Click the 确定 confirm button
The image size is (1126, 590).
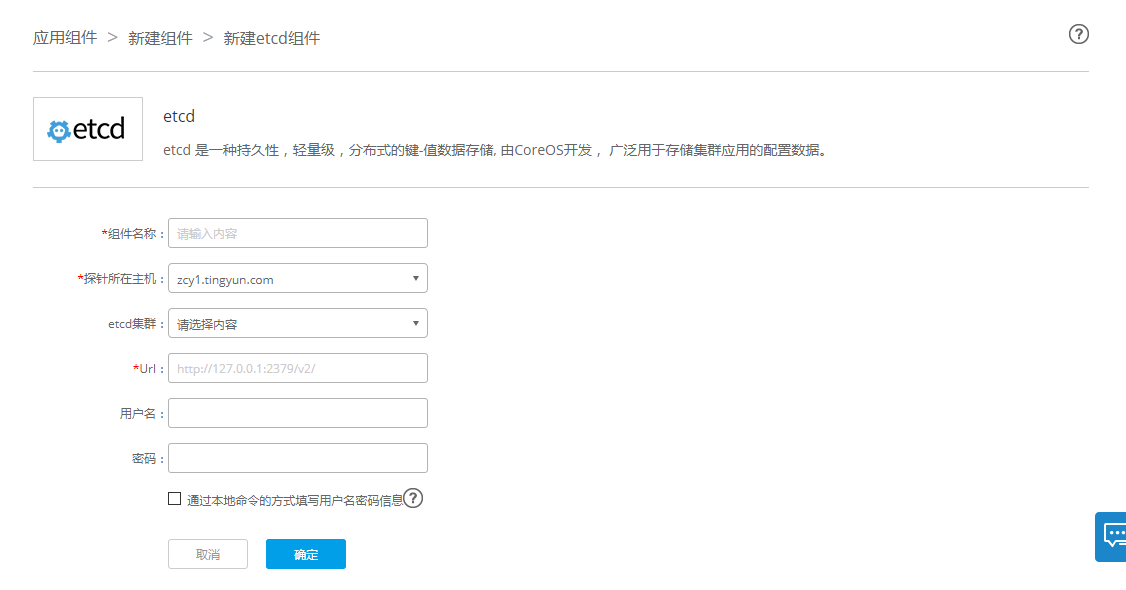click(306, 554)
